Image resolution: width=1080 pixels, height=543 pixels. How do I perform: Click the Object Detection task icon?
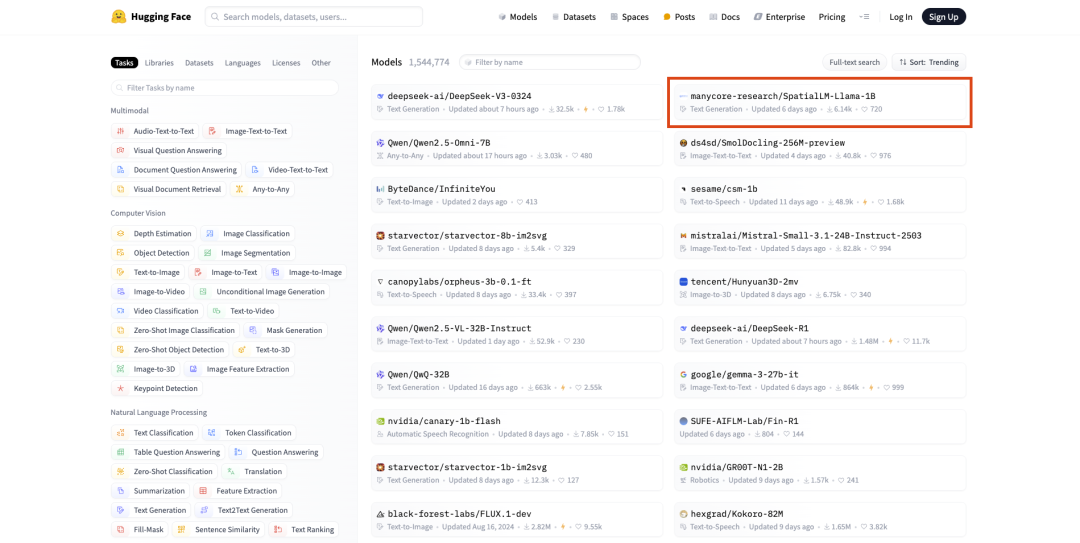point(121,253)
